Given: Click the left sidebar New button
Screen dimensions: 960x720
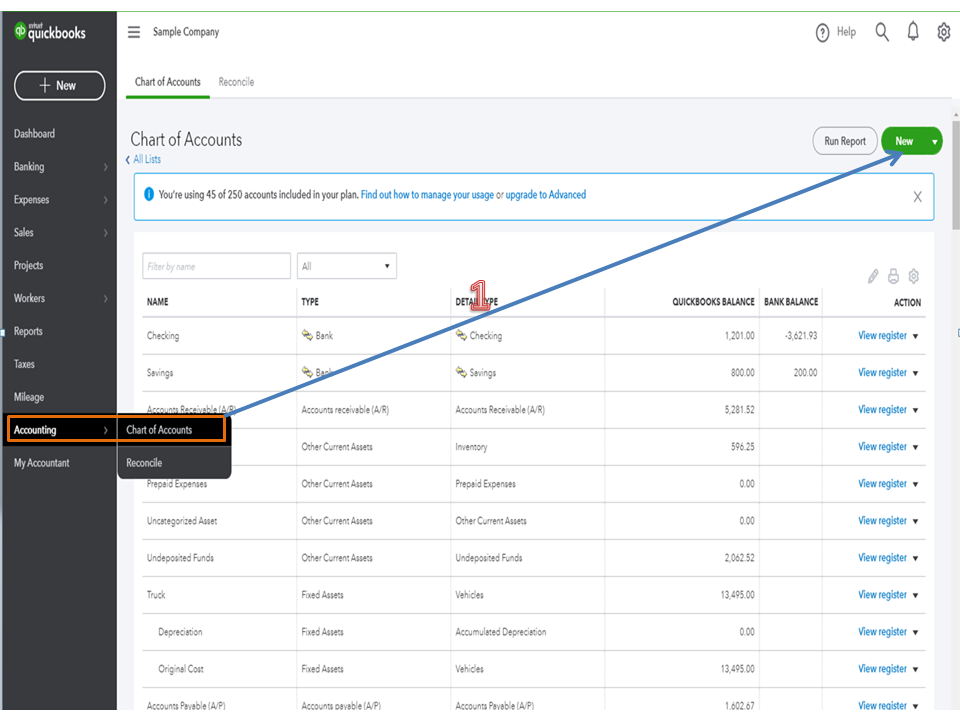Looking at the screenshot, I should point(59,86).
